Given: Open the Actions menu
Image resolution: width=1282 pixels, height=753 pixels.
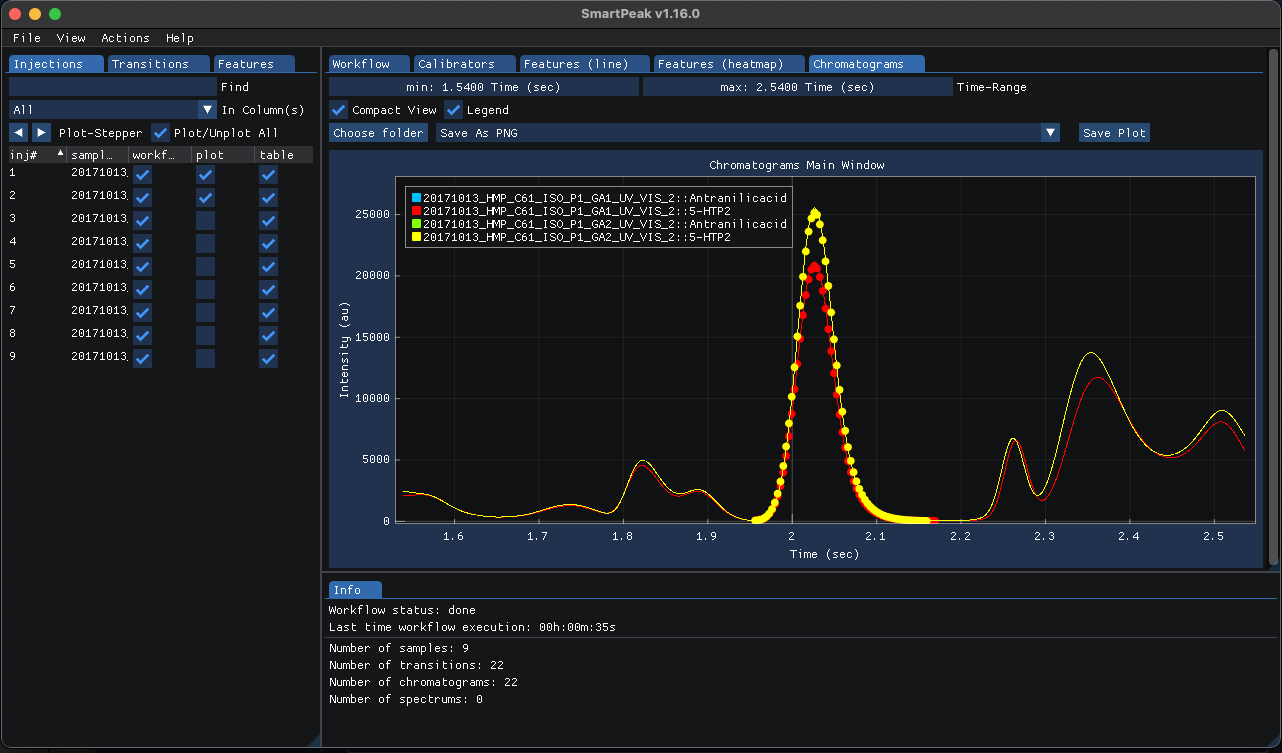Looking at the screenshot, I should 125,38.
